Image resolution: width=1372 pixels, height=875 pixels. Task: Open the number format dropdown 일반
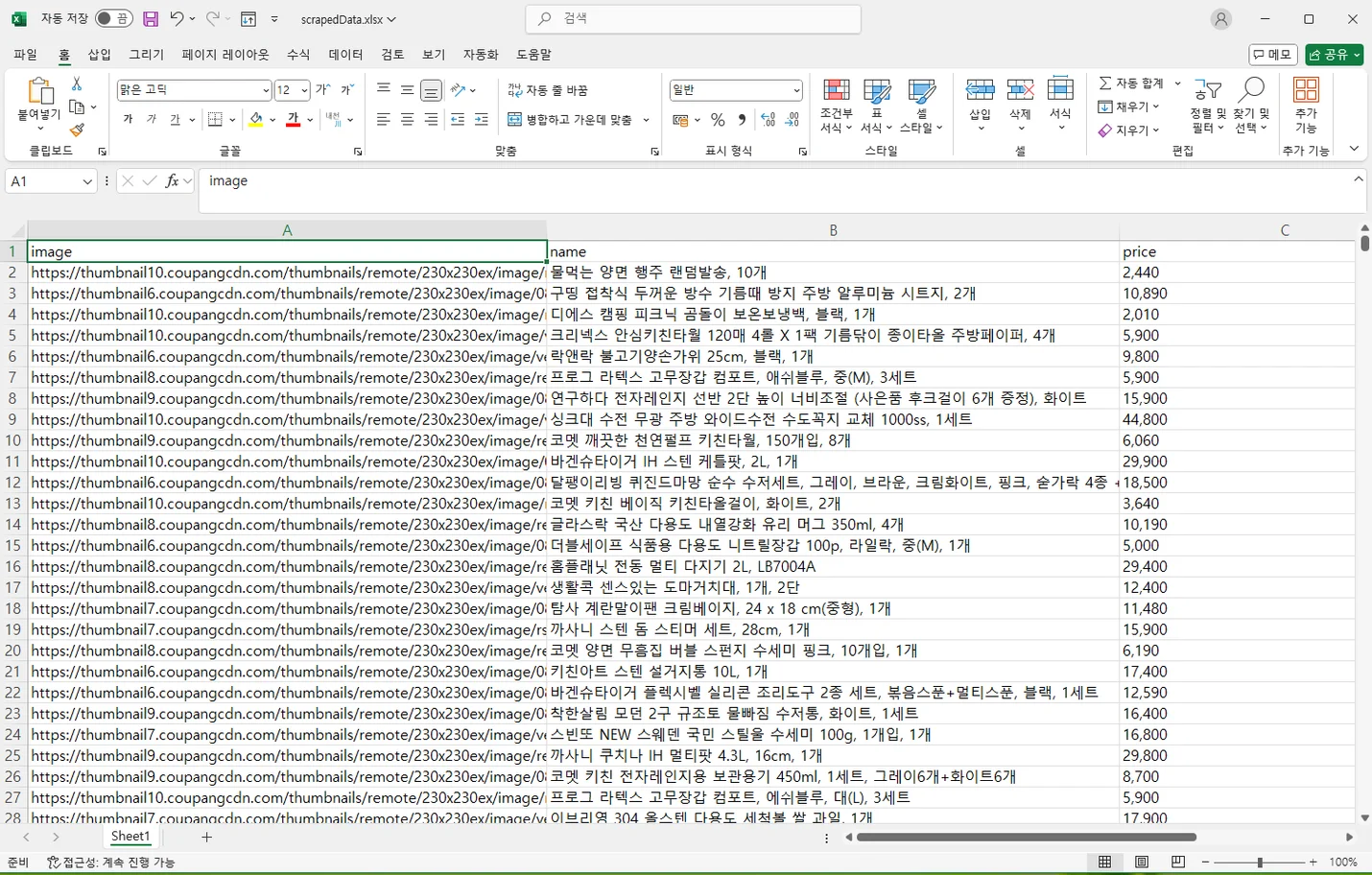[x=796, y=90]
